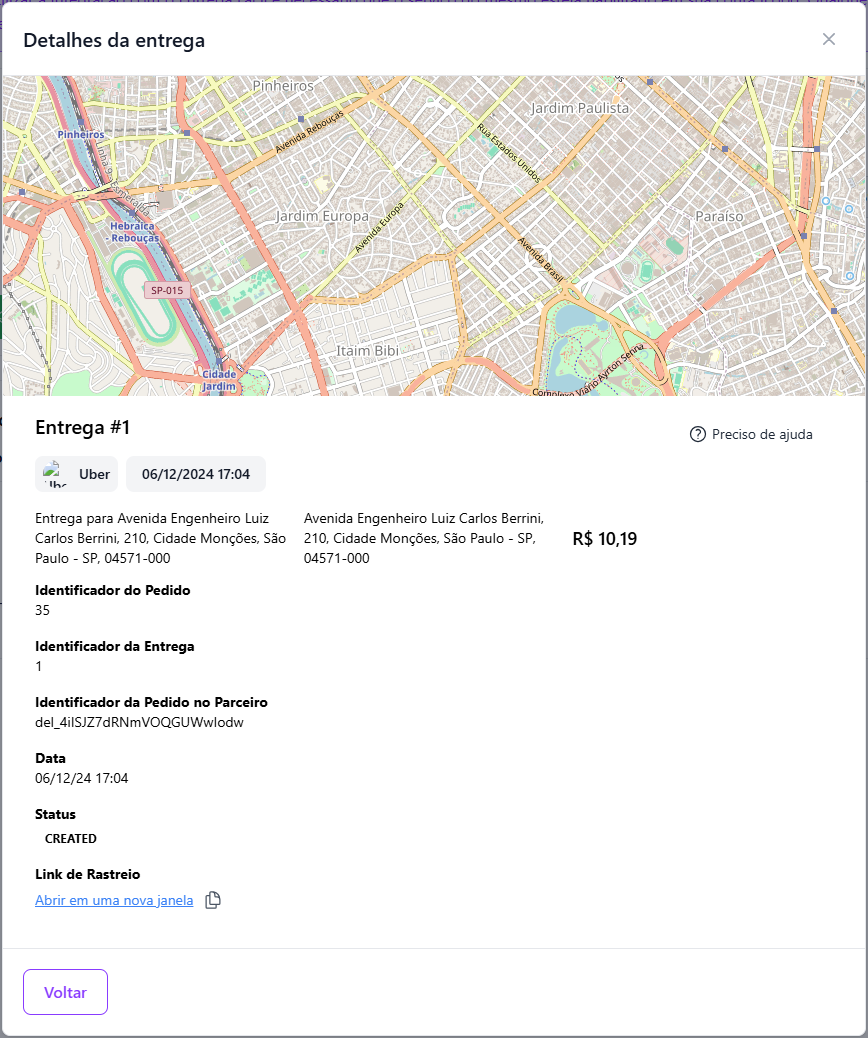This screenshot has width=868, height=1038.
Task: Click the SP-015 road shield on the map
Action: click(x=167, y=290)
